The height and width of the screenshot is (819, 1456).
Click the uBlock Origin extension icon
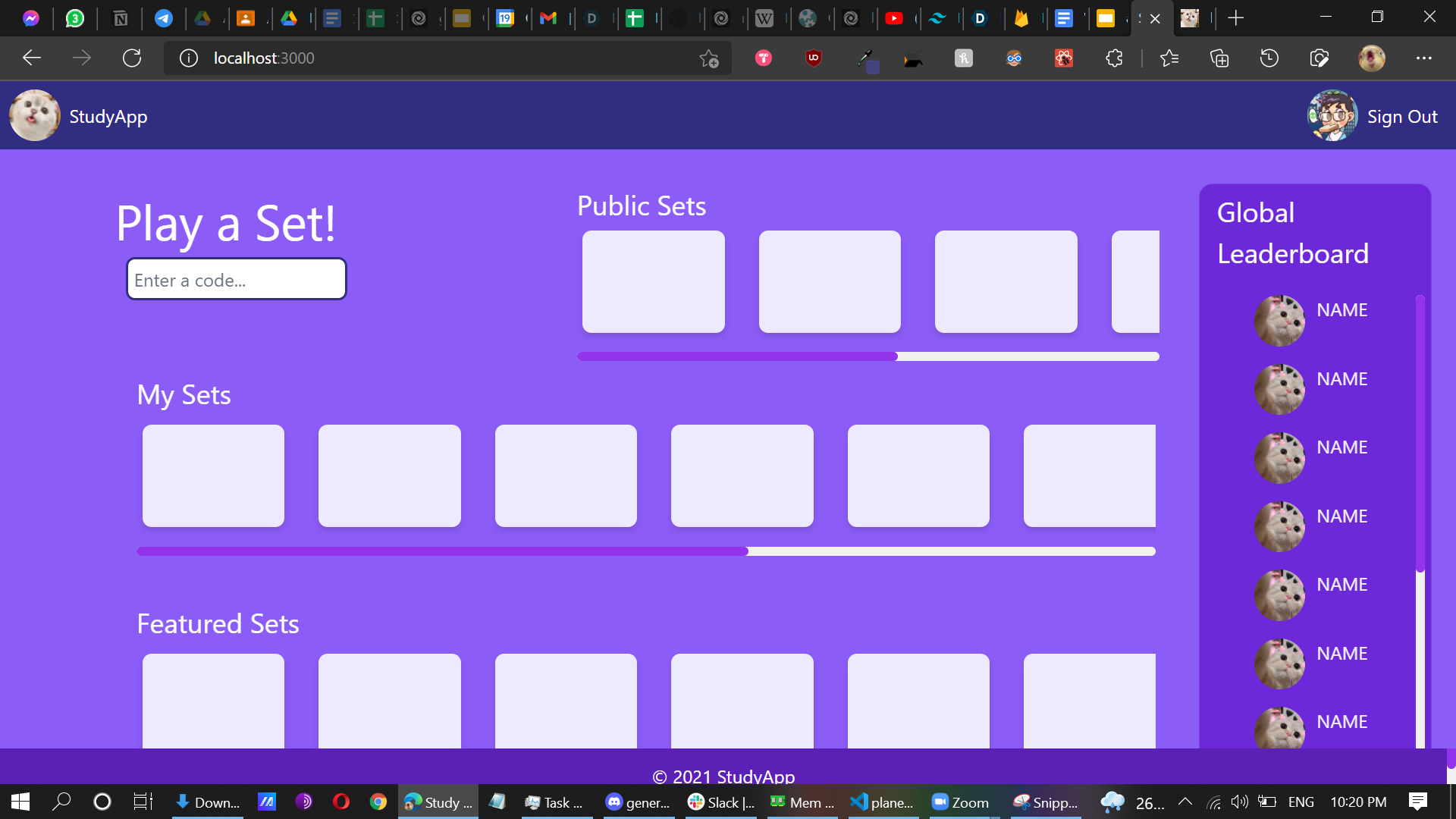coord(814,58)
